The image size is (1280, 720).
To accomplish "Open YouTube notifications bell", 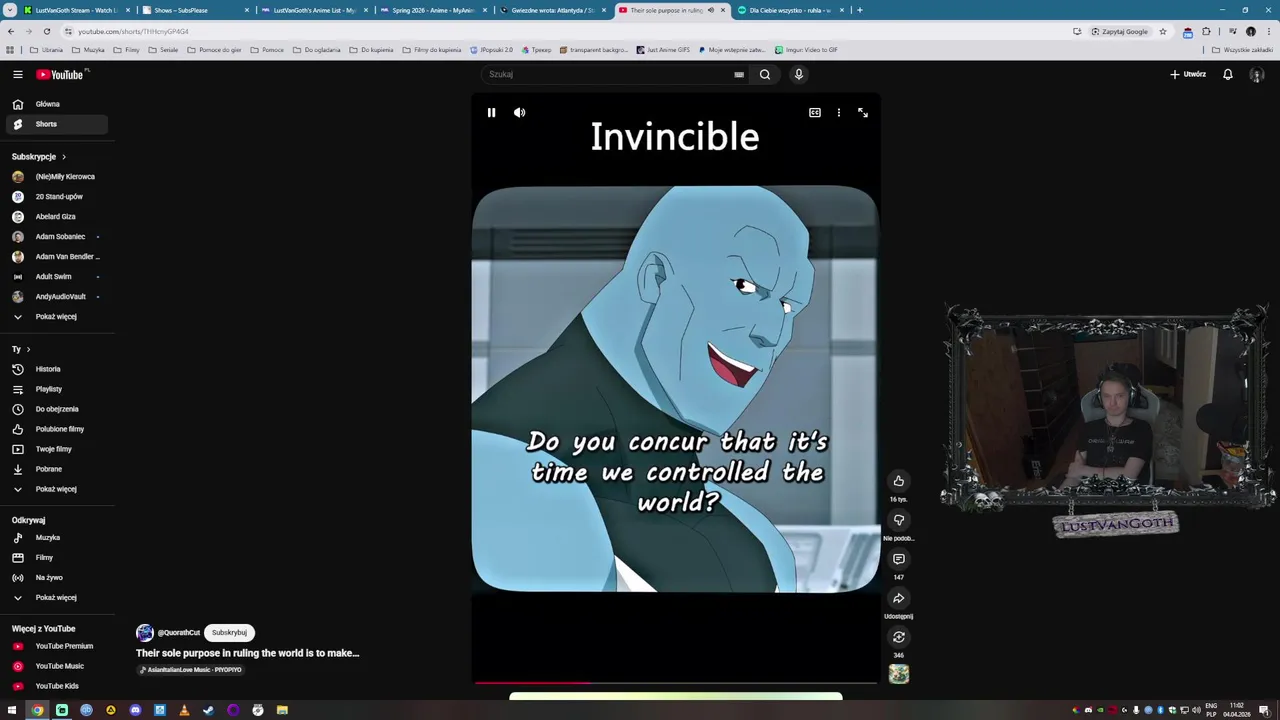I will 1228,74.
